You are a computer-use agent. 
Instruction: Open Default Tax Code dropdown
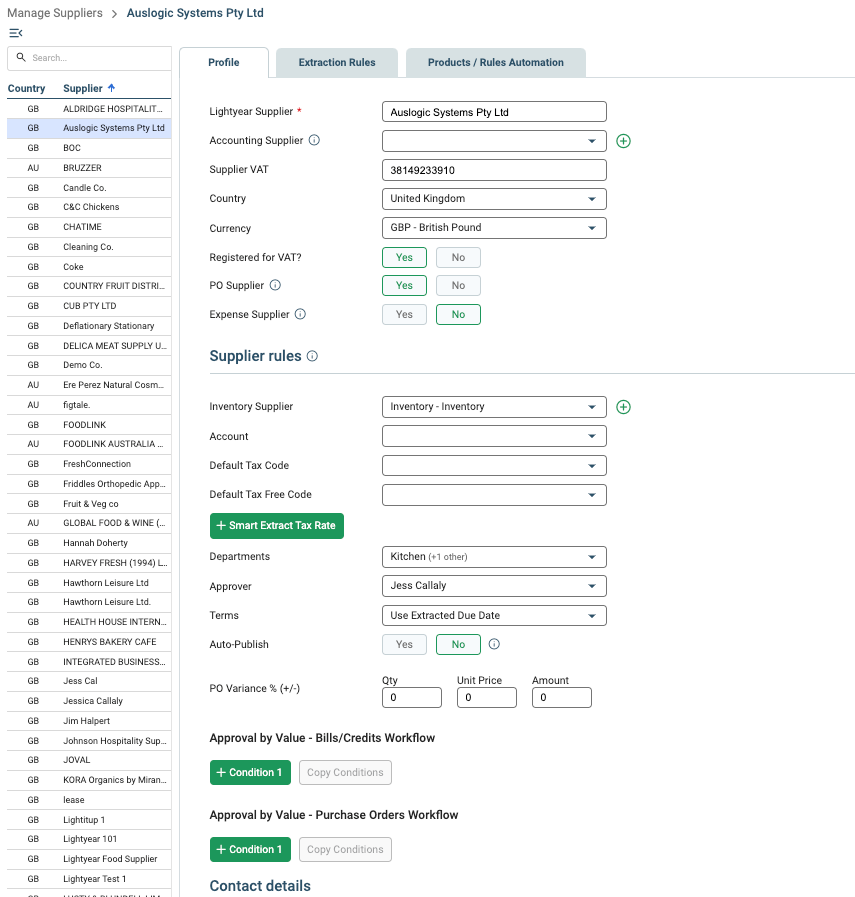(x=494, y=466)
